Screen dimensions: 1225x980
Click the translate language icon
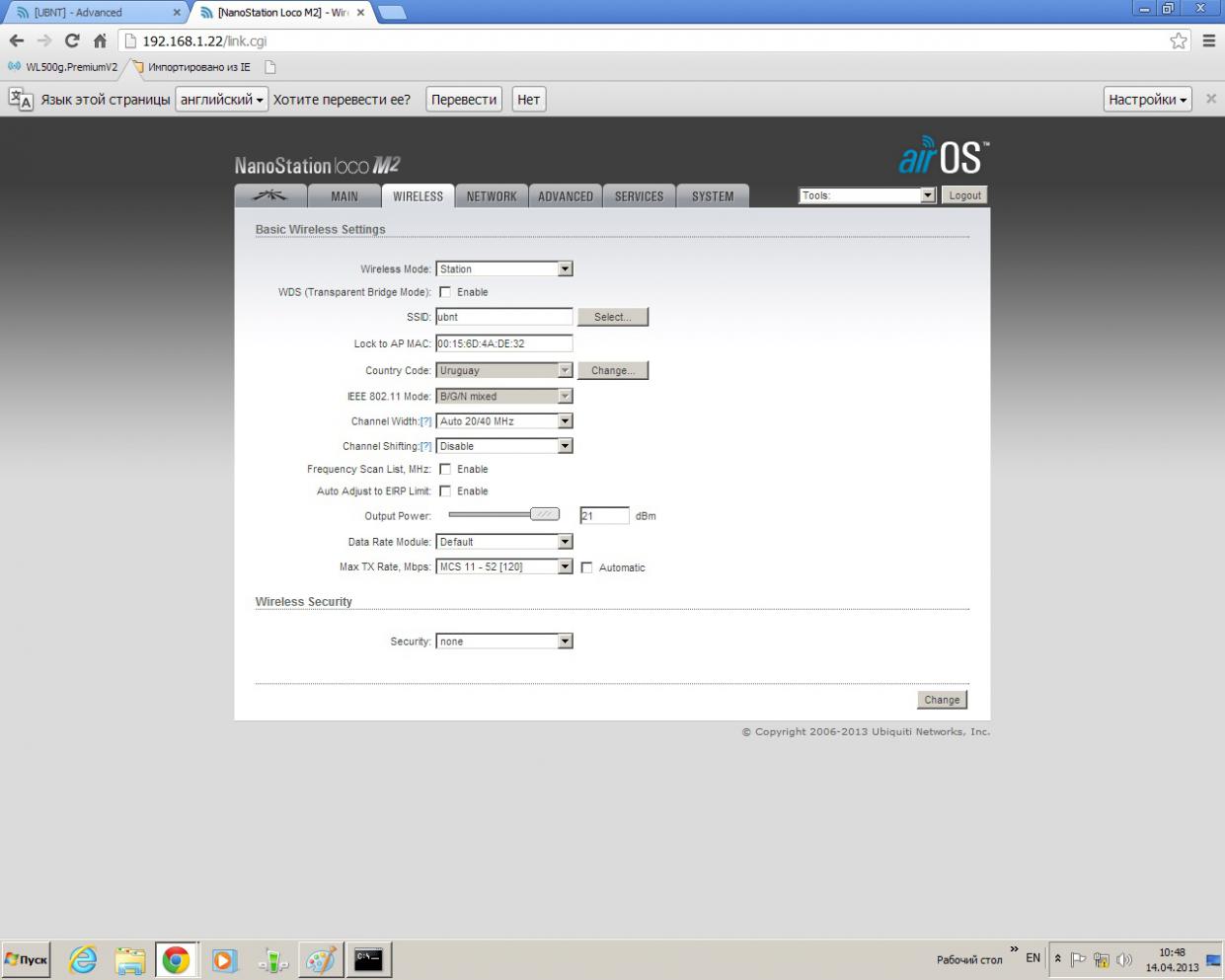(x=21, y=99)
